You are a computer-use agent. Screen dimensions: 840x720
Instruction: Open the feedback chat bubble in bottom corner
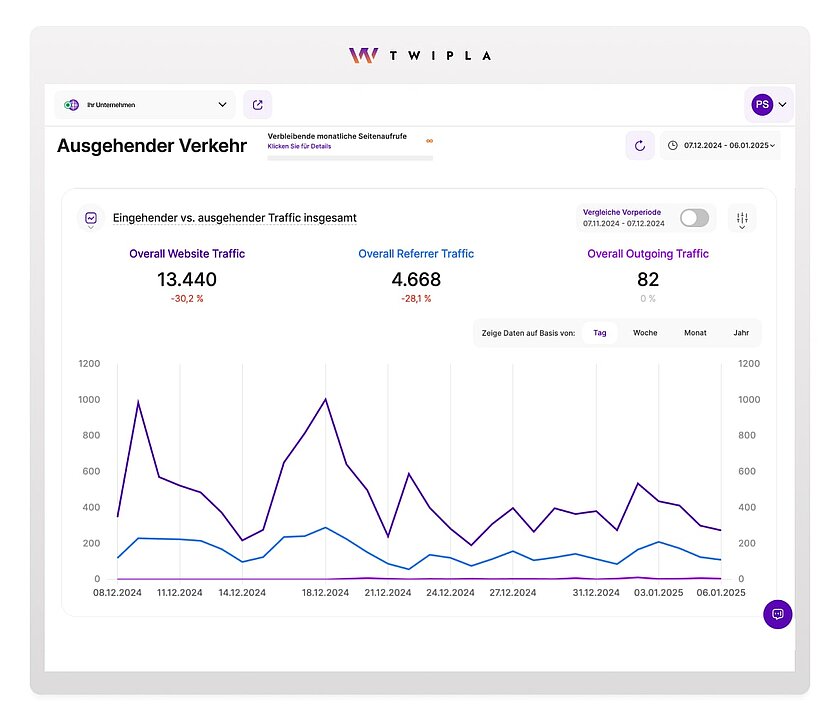point(778,614)
